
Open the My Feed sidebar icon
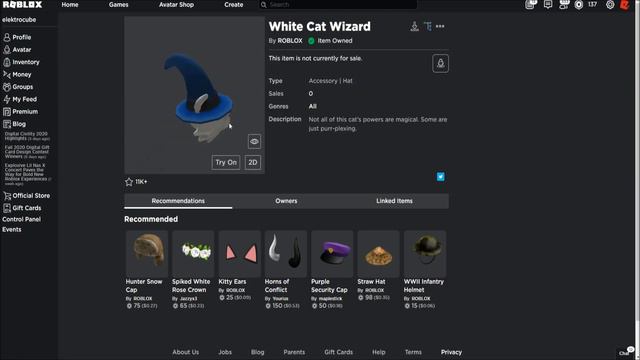[7, 99]
